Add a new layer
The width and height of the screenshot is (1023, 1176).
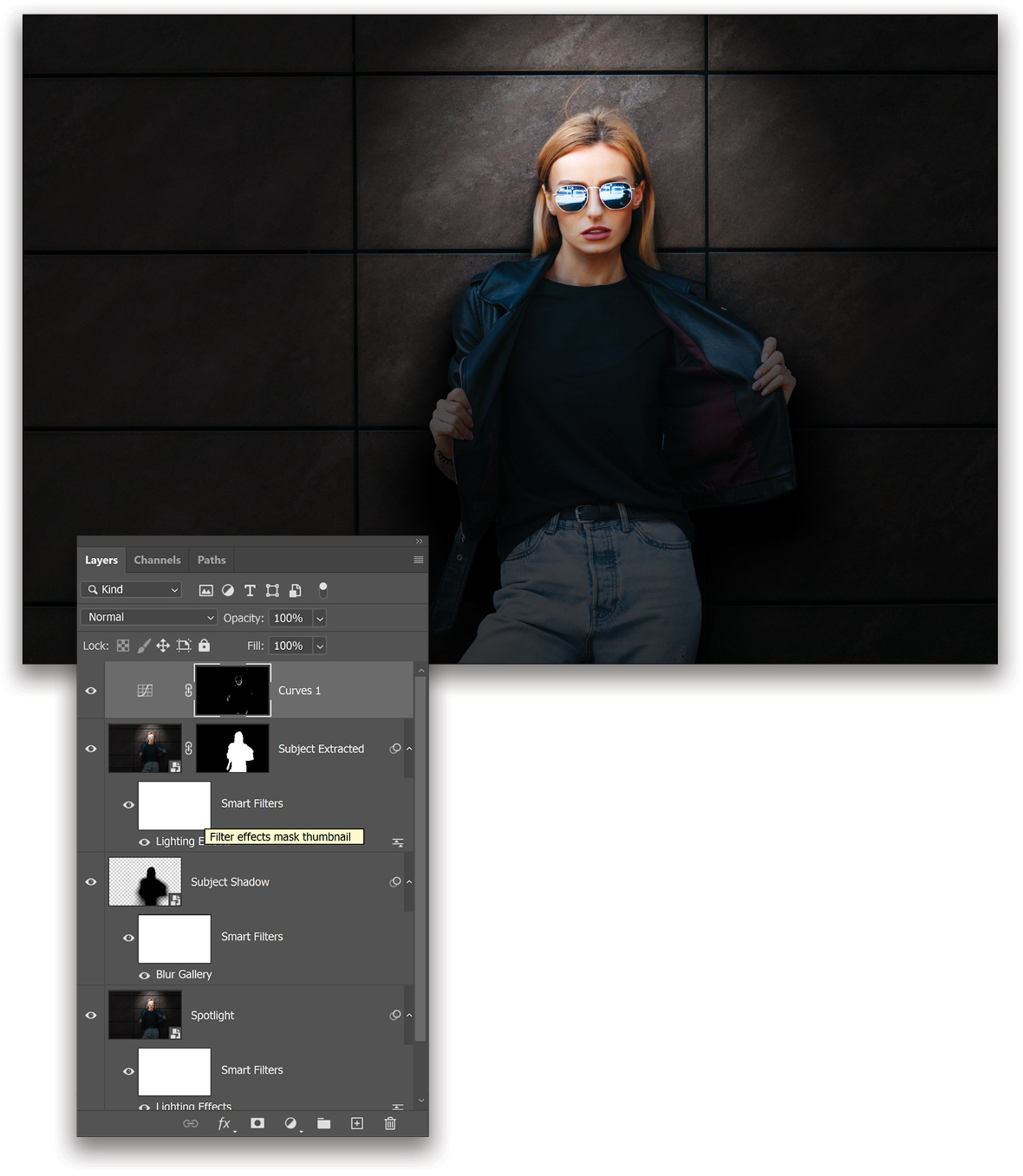pos(356,1123)
